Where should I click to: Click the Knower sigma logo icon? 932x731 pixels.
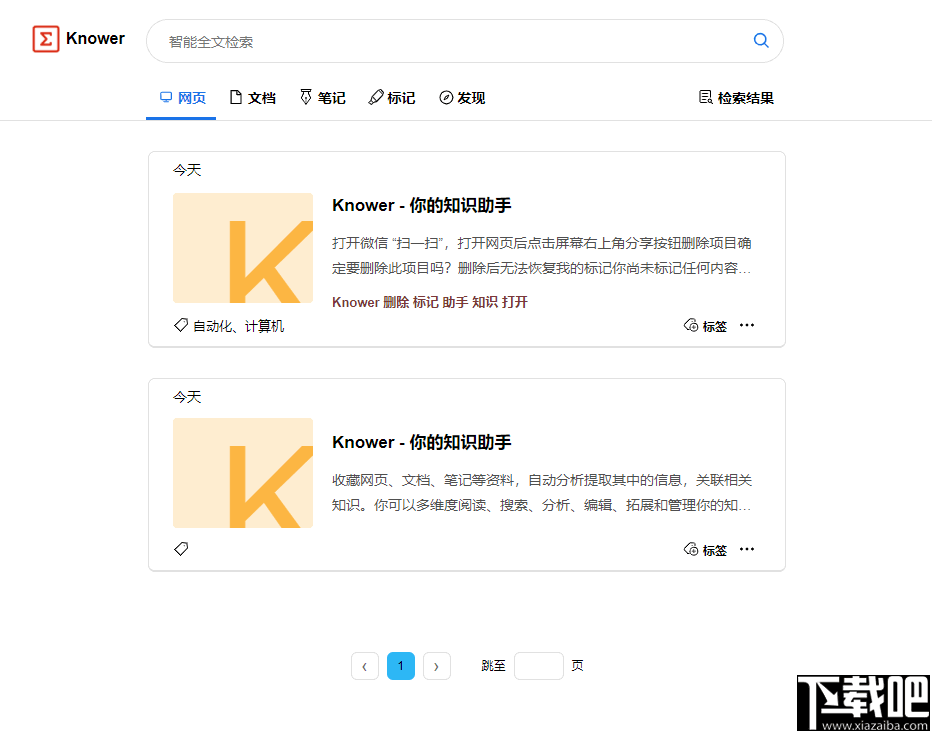click(46, 39)
